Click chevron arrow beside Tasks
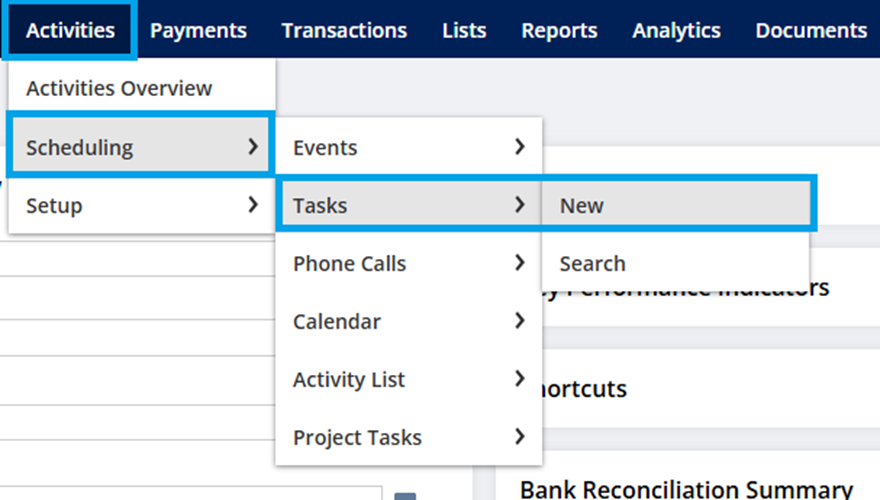 click(x=519, y=205)
